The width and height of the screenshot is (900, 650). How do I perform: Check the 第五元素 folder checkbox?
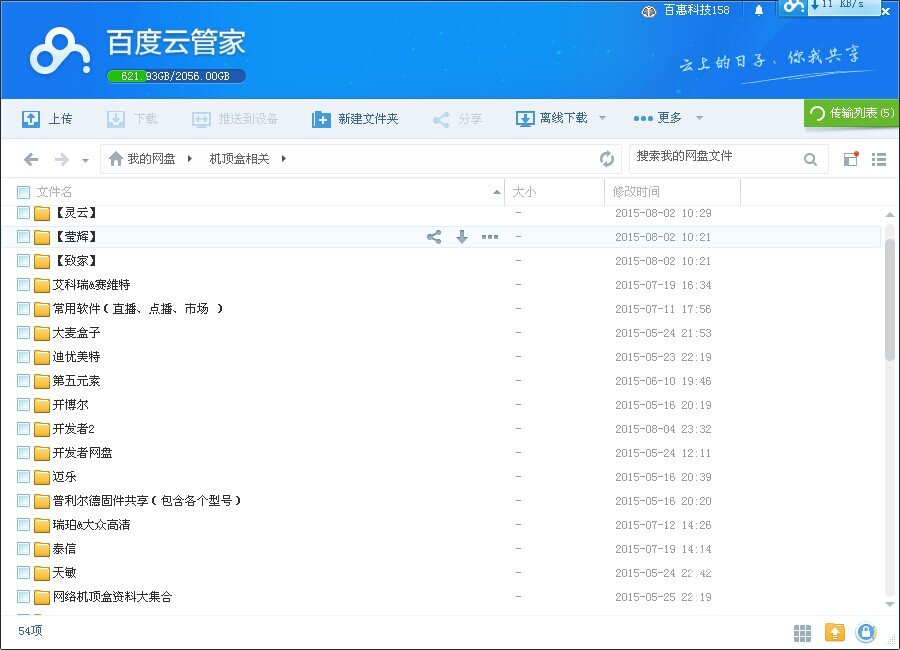click(x=23, y=381)
